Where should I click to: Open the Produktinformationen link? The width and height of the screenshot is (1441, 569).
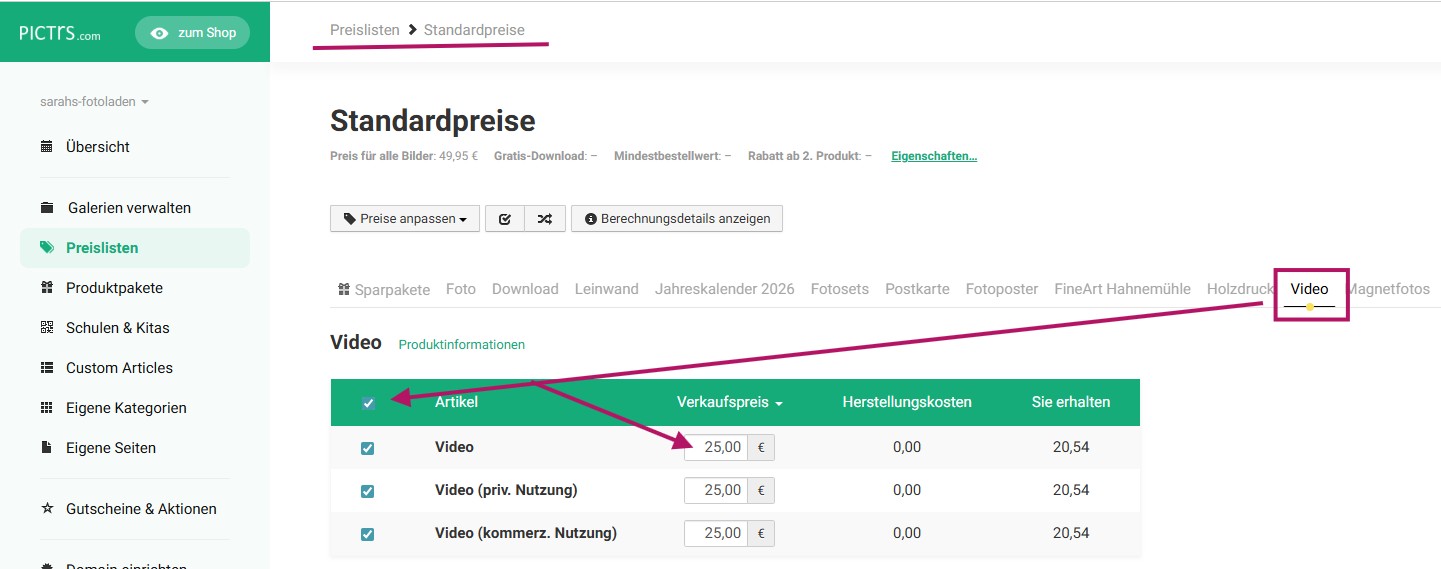coord(461,344)
